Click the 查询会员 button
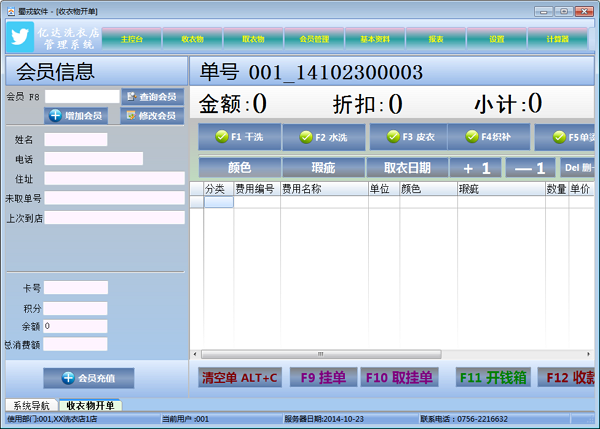The height and width of the screenshot is (429, 600). pyautogui.click(x=153, y=97)
